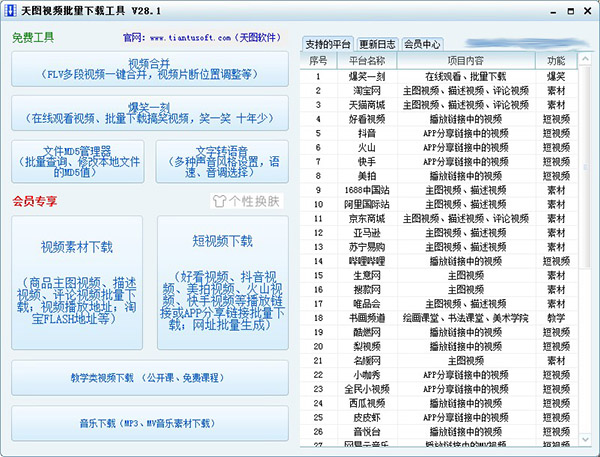Open 视频素材下载 module

(77, 282)
